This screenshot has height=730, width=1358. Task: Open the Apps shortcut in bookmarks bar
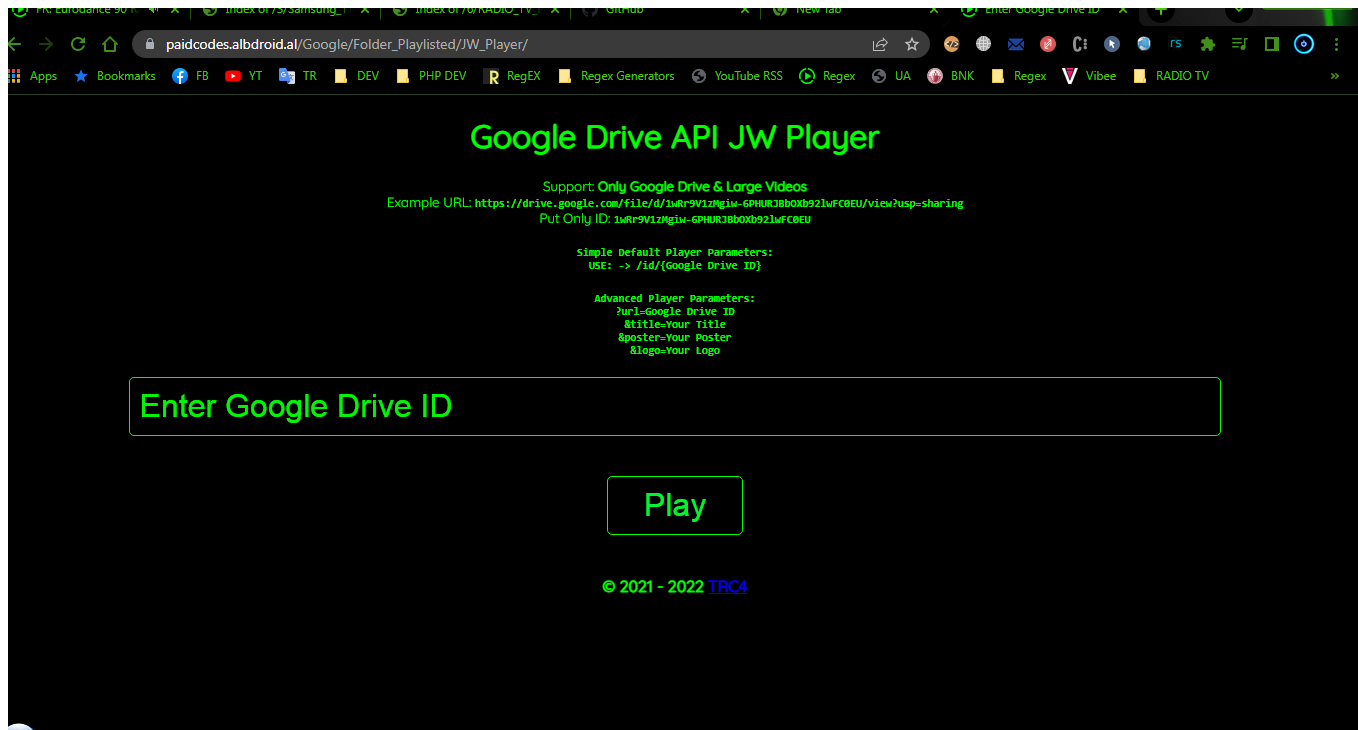point(33,76)
